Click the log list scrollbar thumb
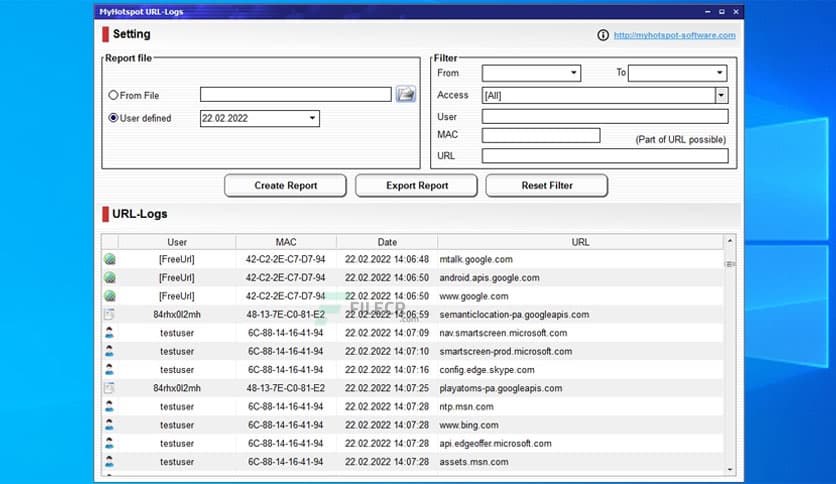This screenshot has height=484, width=836. [x=730, y=264]
